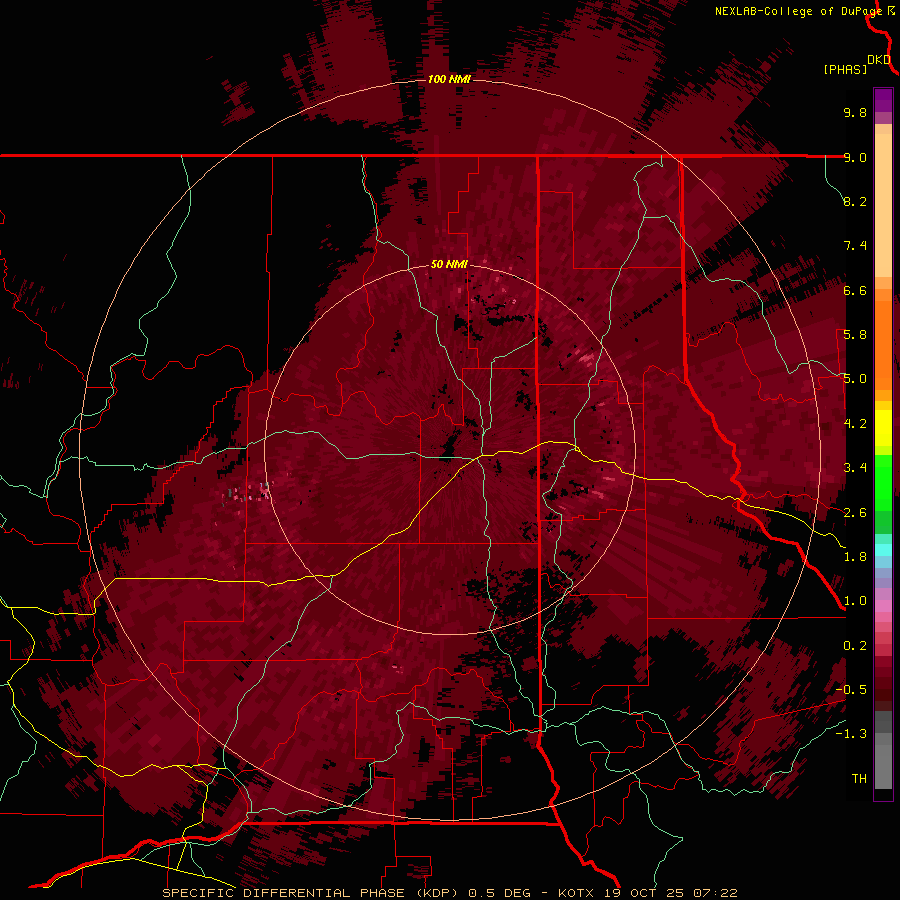The width and height of the screenshot is (900, 900).
Task: Click the 5.8 scale label
Action: (x=855, y=335)
